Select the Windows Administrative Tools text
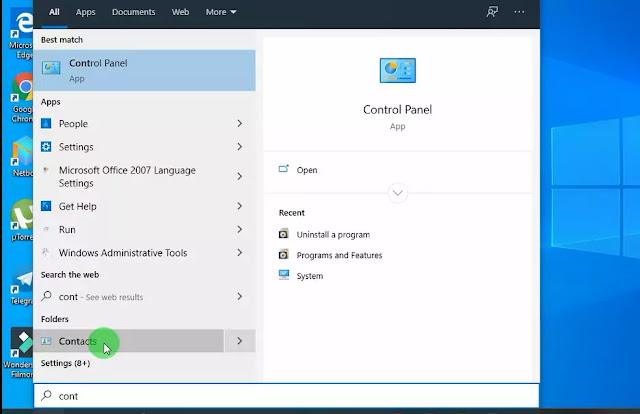This screenshot has height=414, width=640. (123, 253)
